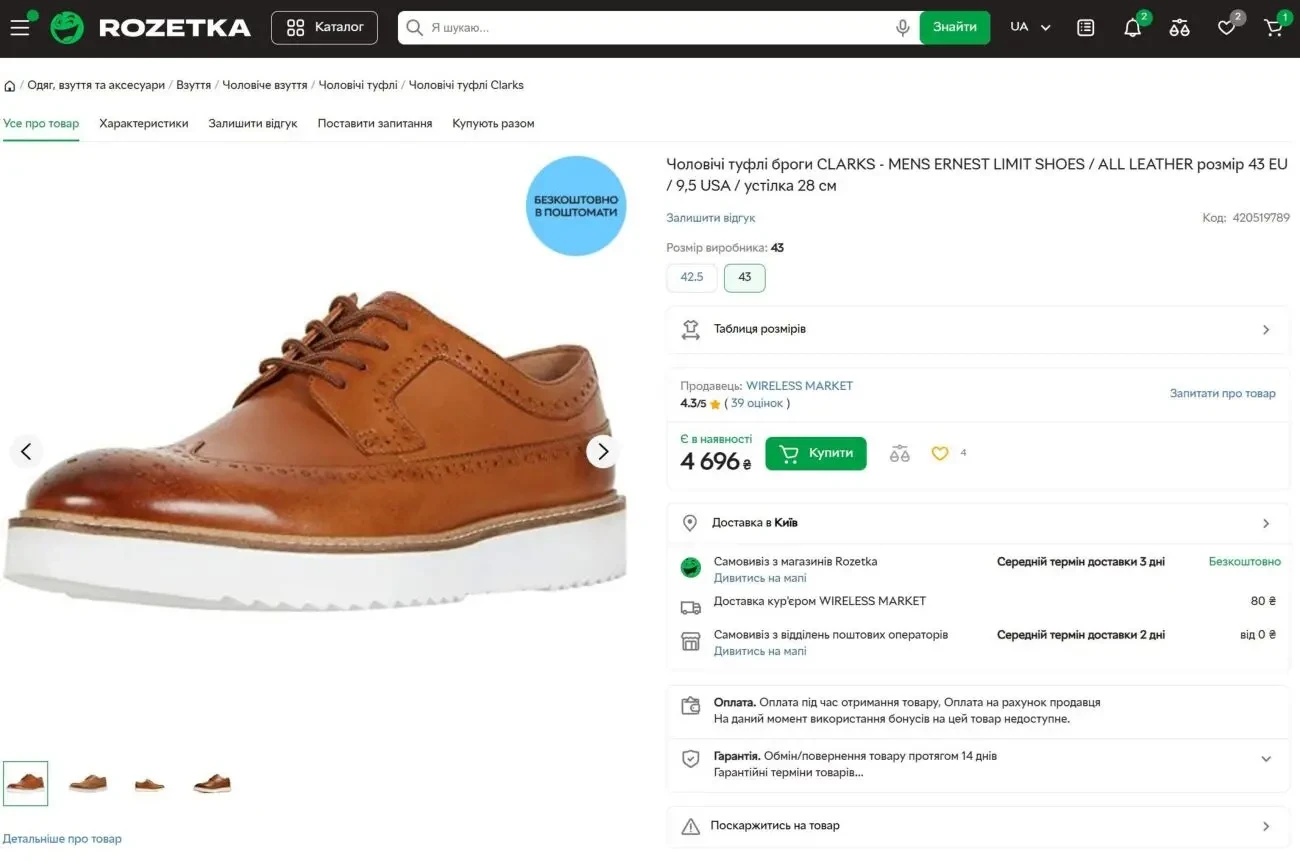The height and width of the screenshot is (861, 1300).
Task: Open the shopping cart
Action: 1273,28
